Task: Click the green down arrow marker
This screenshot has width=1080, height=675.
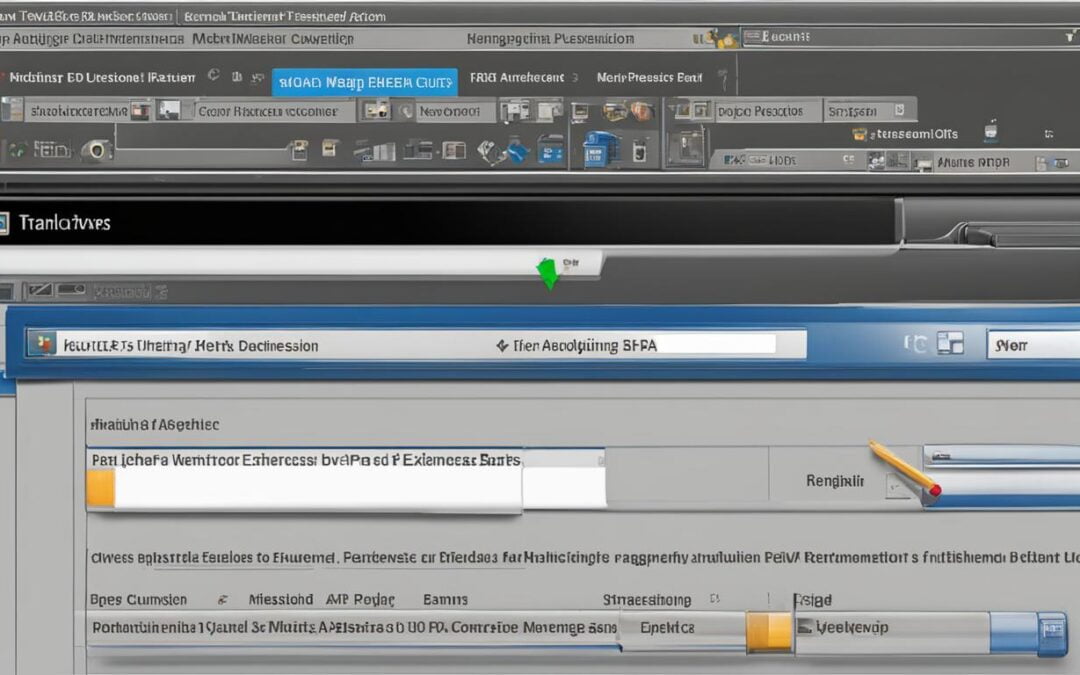Action: [548, 273]
